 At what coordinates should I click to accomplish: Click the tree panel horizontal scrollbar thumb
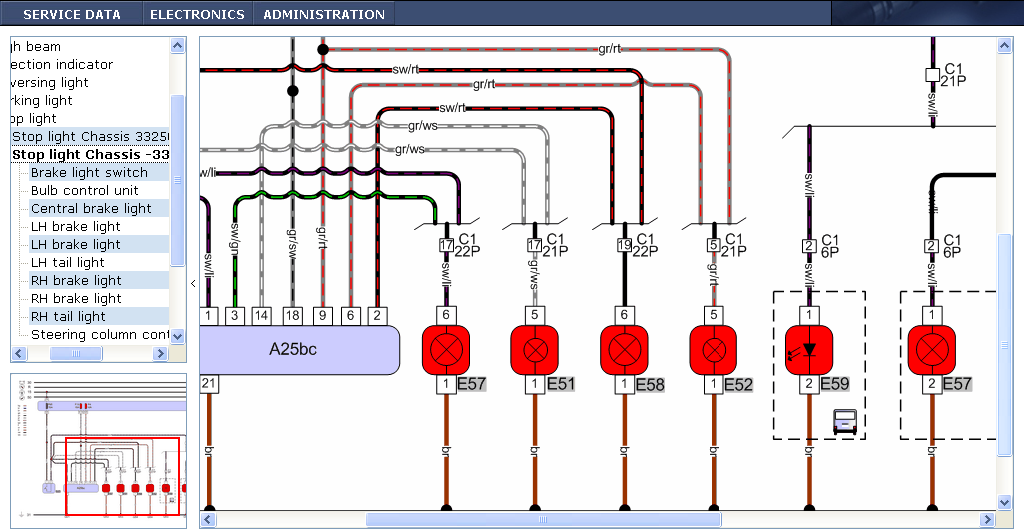click(76, 353)
